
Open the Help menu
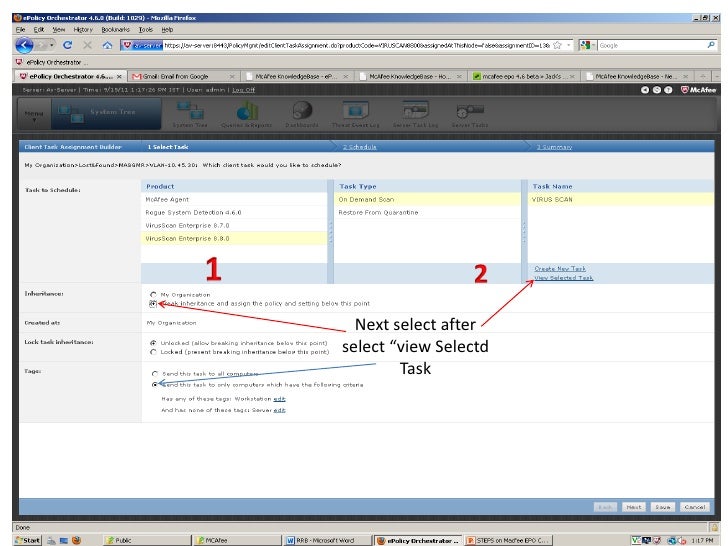168,29
